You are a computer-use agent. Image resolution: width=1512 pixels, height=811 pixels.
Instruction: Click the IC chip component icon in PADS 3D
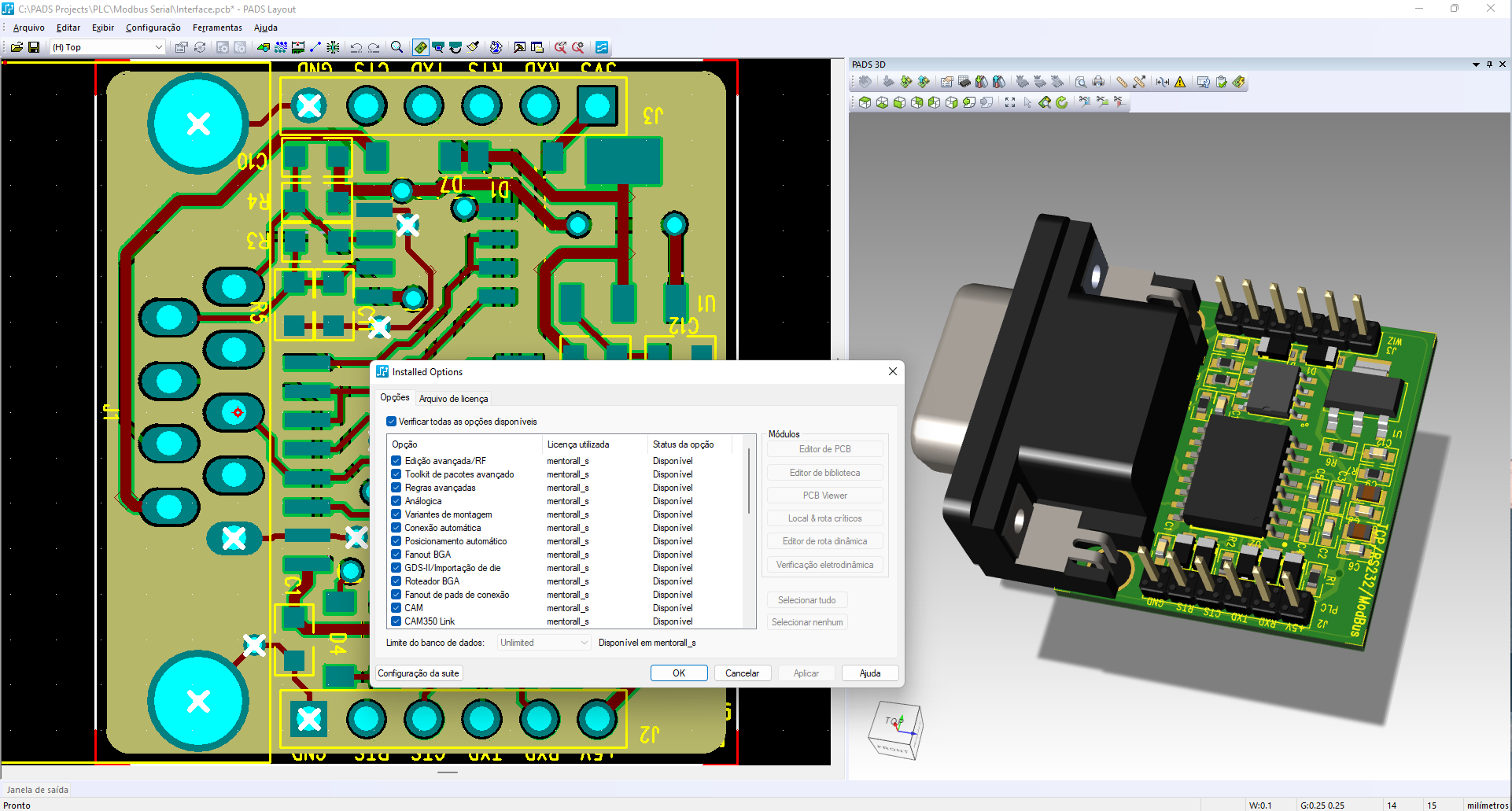964,82
